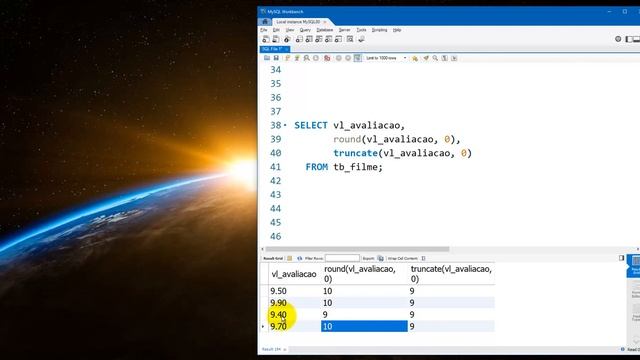Viewport: 640px width, 360px height.
Task: Save snippet with the star icon
Action: (415, 58)
